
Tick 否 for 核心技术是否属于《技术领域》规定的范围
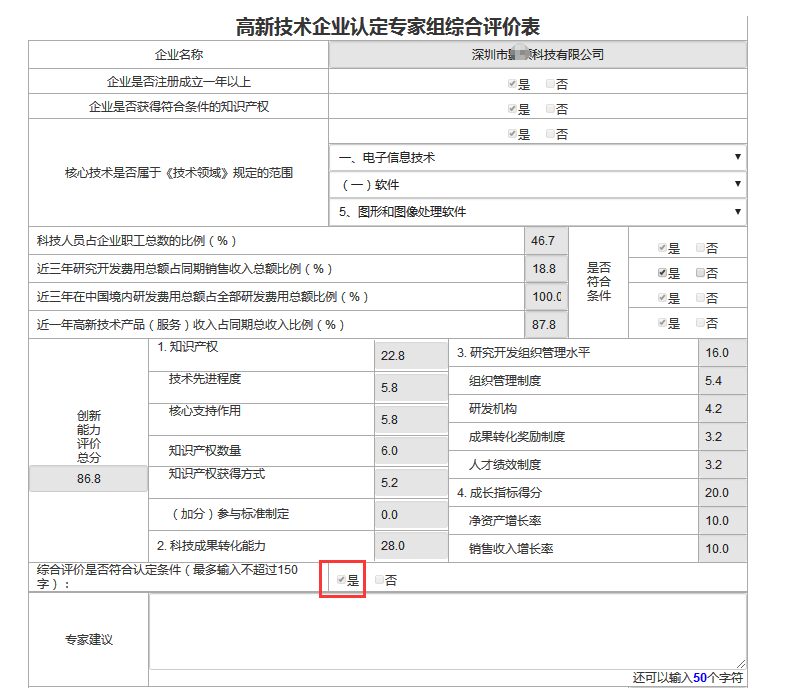tap(550, 134)
